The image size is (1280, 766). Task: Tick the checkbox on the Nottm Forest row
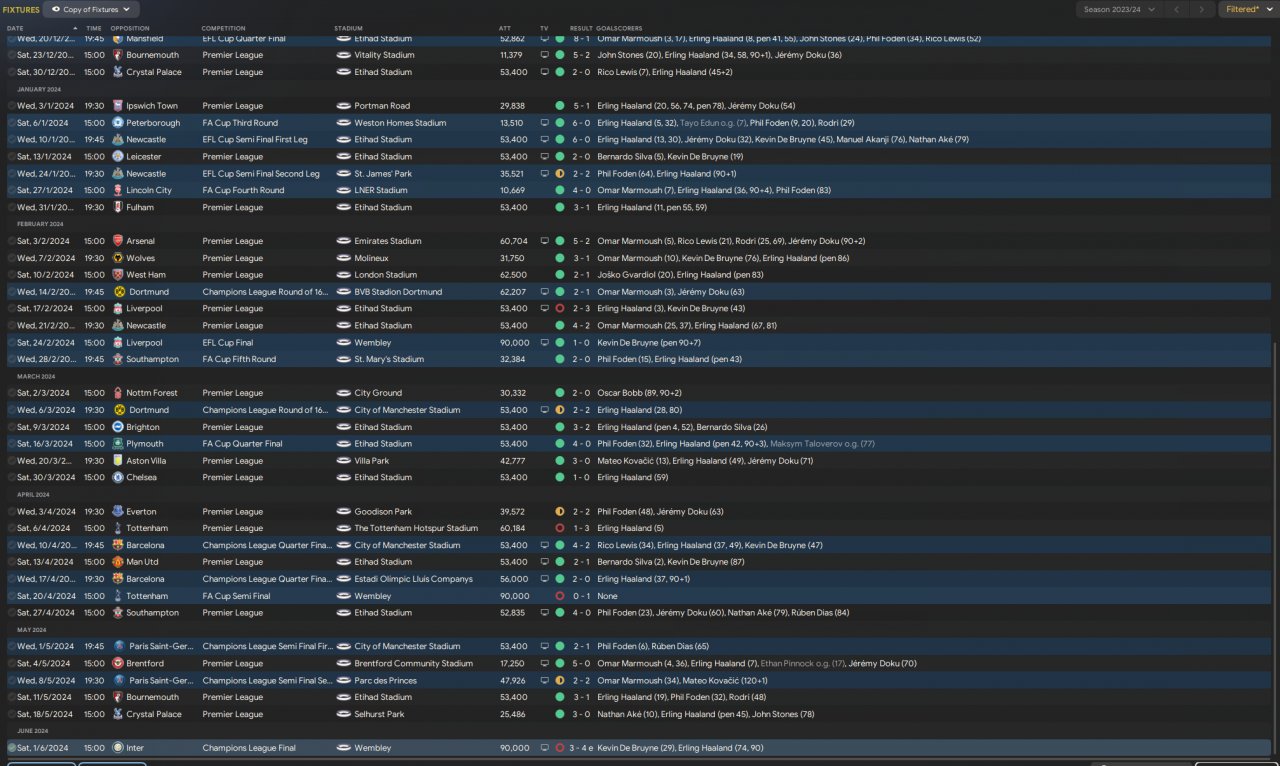12,393
